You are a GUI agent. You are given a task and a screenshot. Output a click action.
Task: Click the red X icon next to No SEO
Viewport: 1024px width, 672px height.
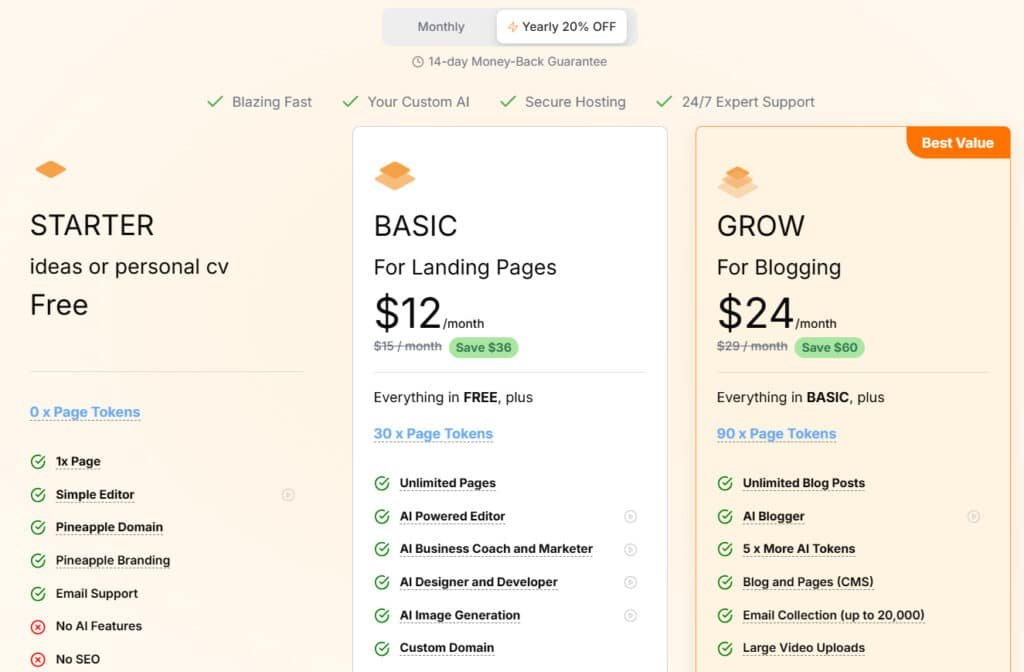click(x=36, y=659)
